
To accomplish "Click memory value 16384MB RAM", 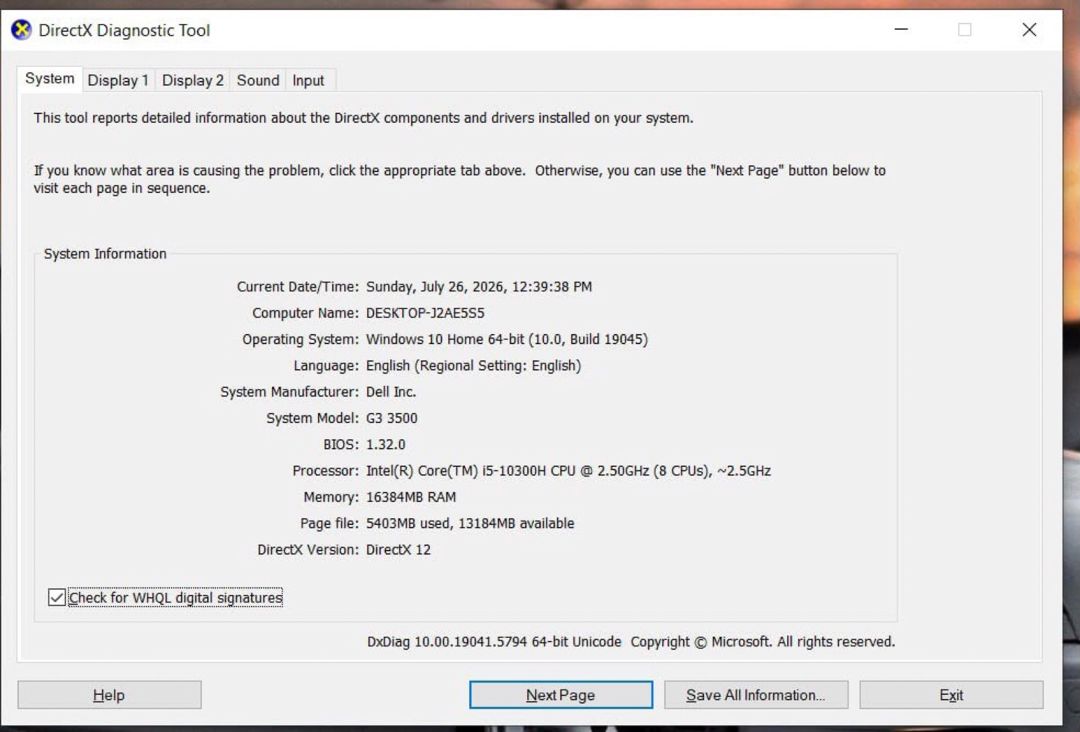I will pyautogui.click(x=411, y=496).
